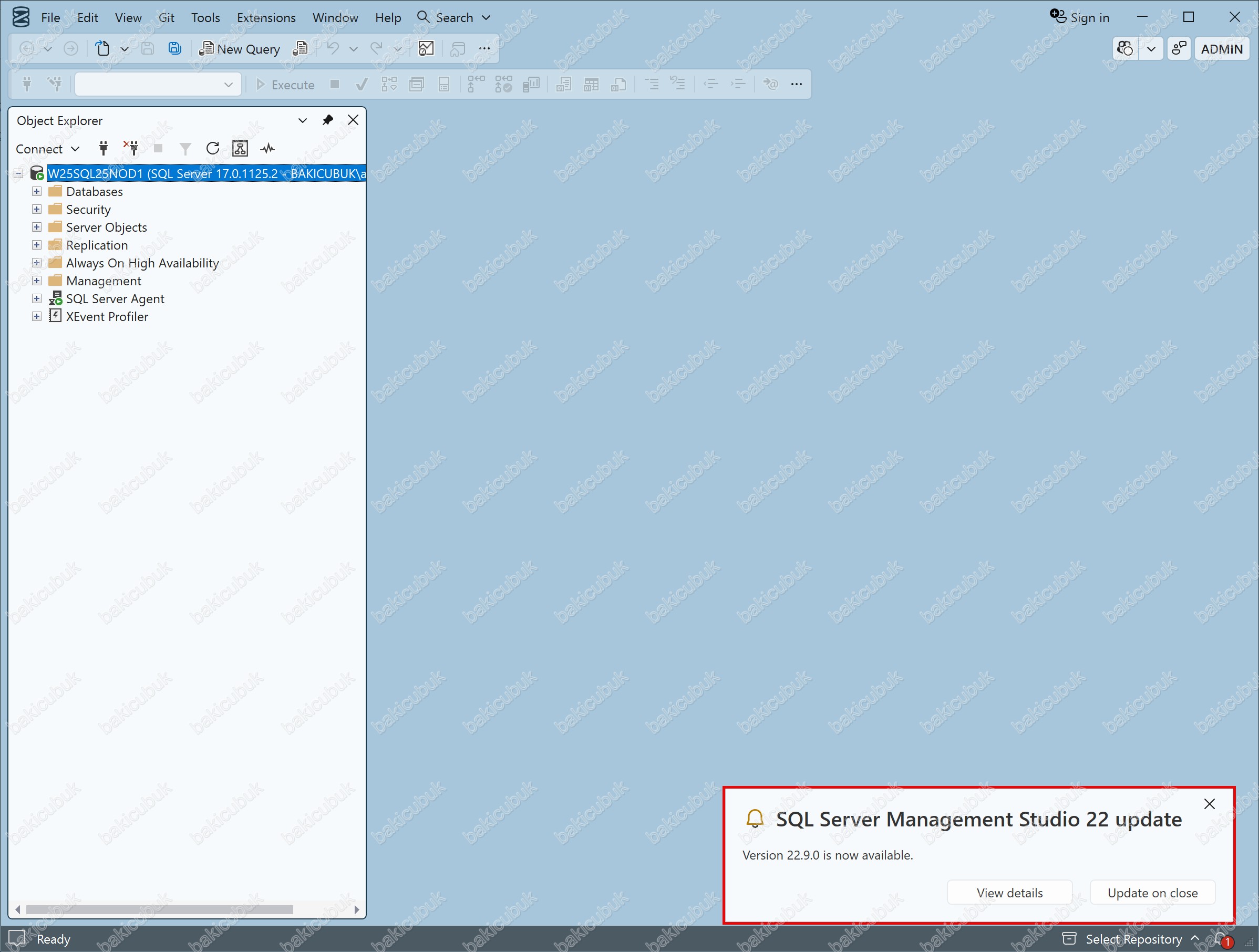Click the Undo arrow icon

333,48
